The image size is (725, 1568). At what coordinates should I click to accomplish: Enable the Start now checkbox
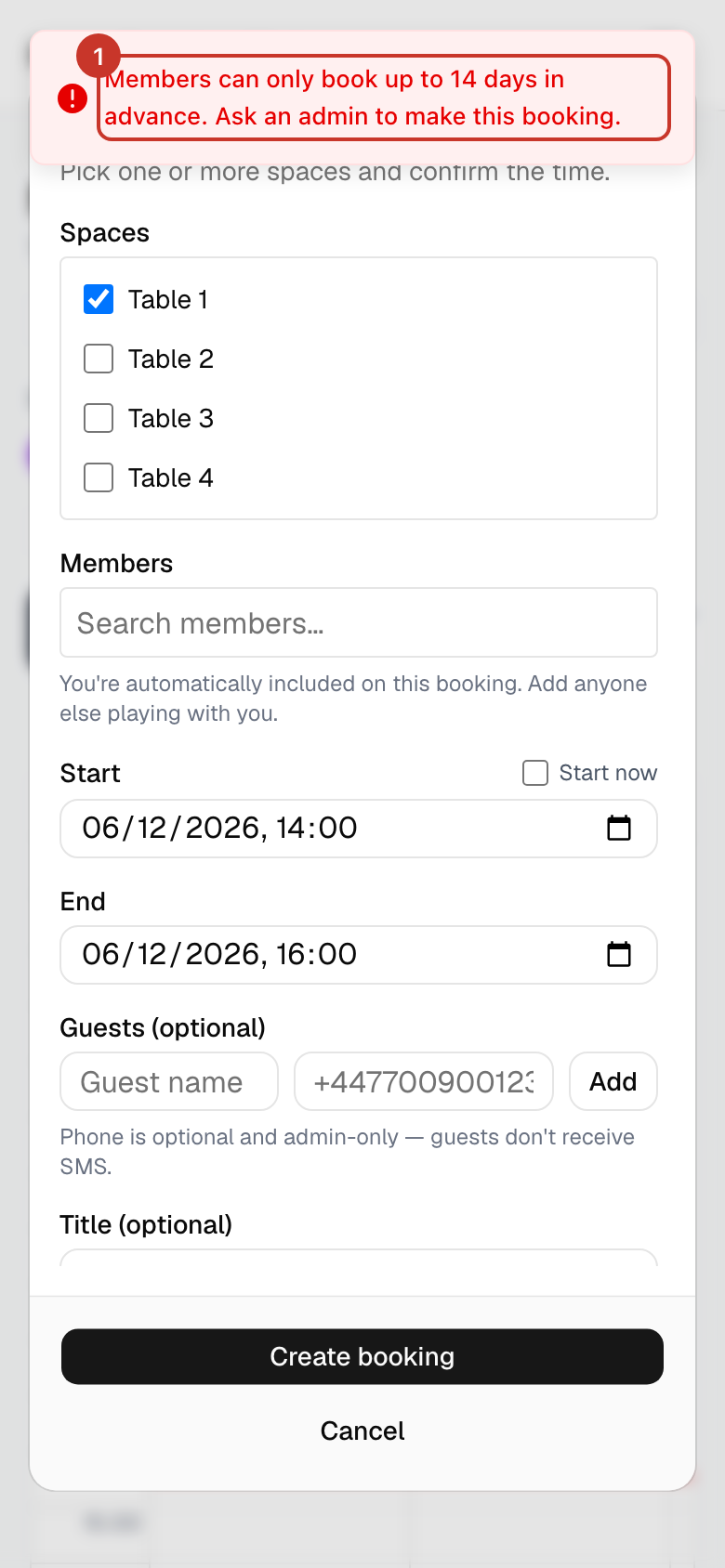pyautogui.click(x=535, y=773)
